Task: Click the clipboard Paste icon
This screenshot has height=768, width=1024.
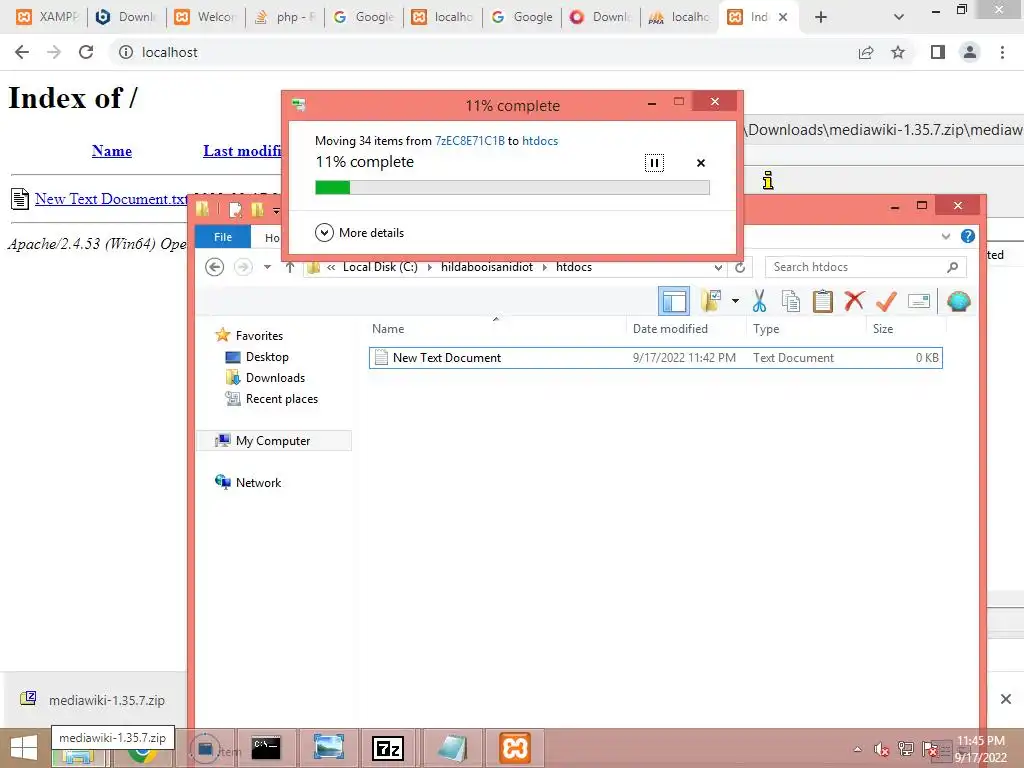Action: pos(823,301)
